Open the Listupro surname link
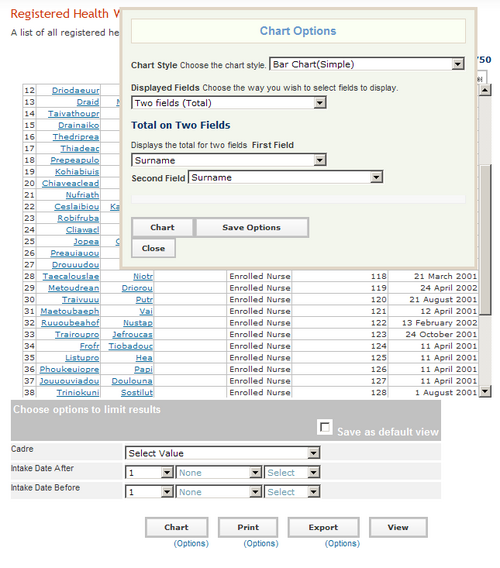This screenshot has width=500, height=568. (82, 357)
